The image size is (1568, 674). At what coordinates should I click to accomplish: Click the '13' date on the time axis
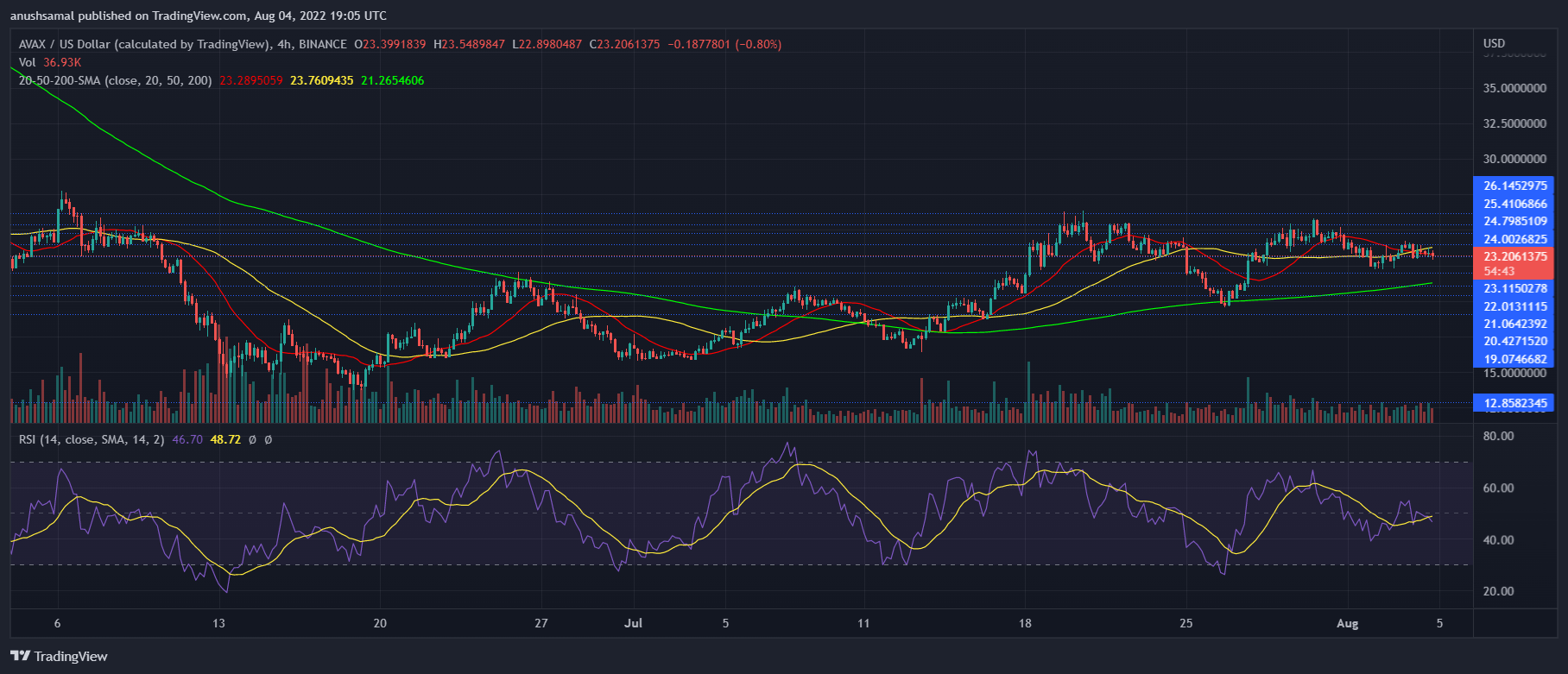pyautogui.click(x=218, y=623)
